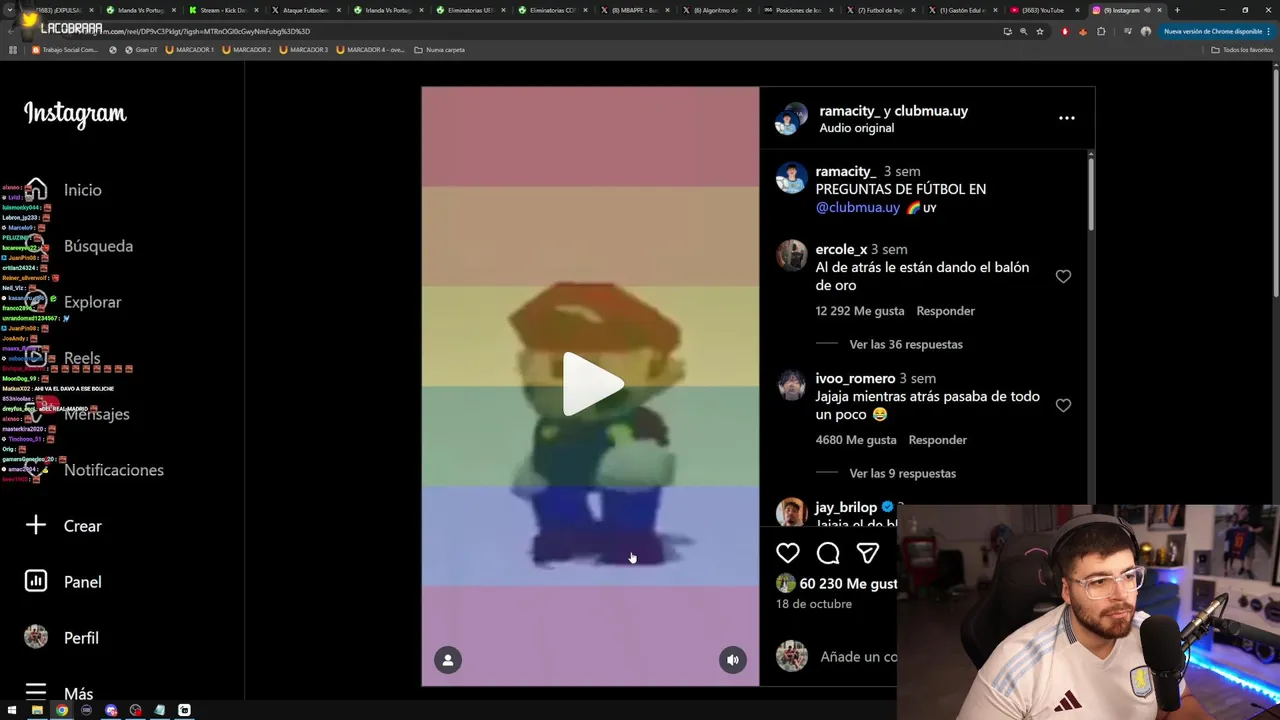The height and width of the screenshot is (720, 1280).
Task: Click the comment bubble icon
Action: [828, 553]
